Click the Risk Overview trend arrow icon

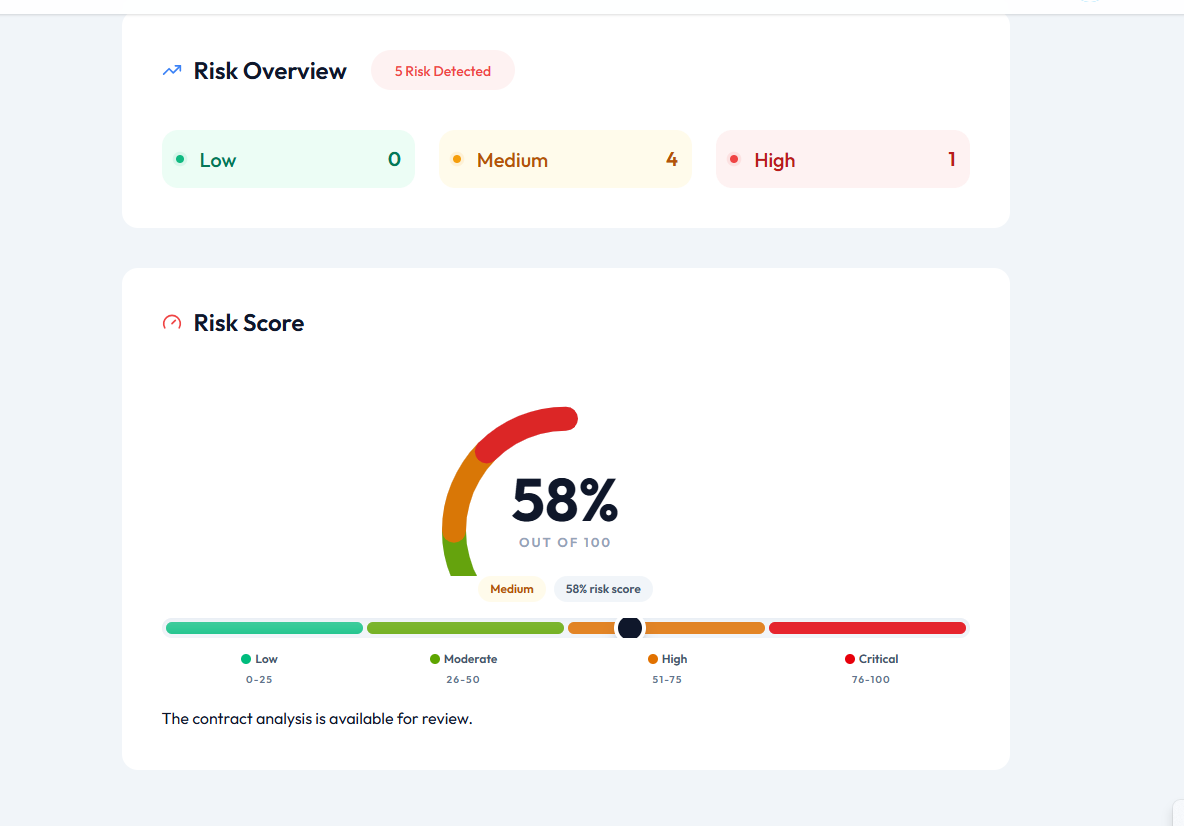tap(172, 70)
